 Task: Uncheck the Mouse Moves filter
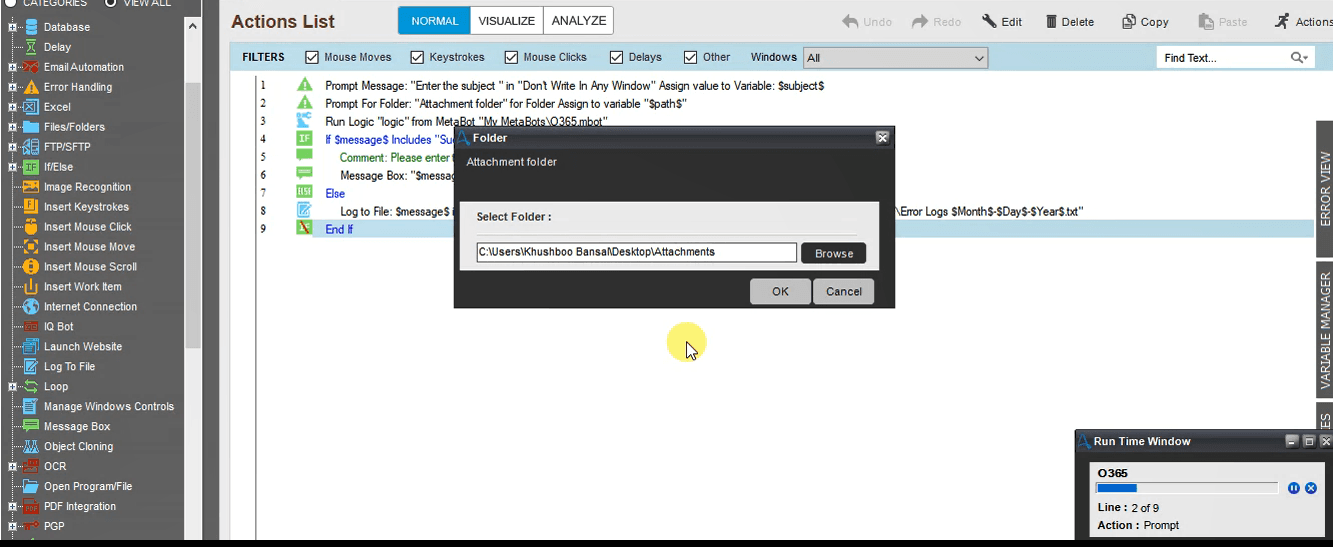point(312,58)
